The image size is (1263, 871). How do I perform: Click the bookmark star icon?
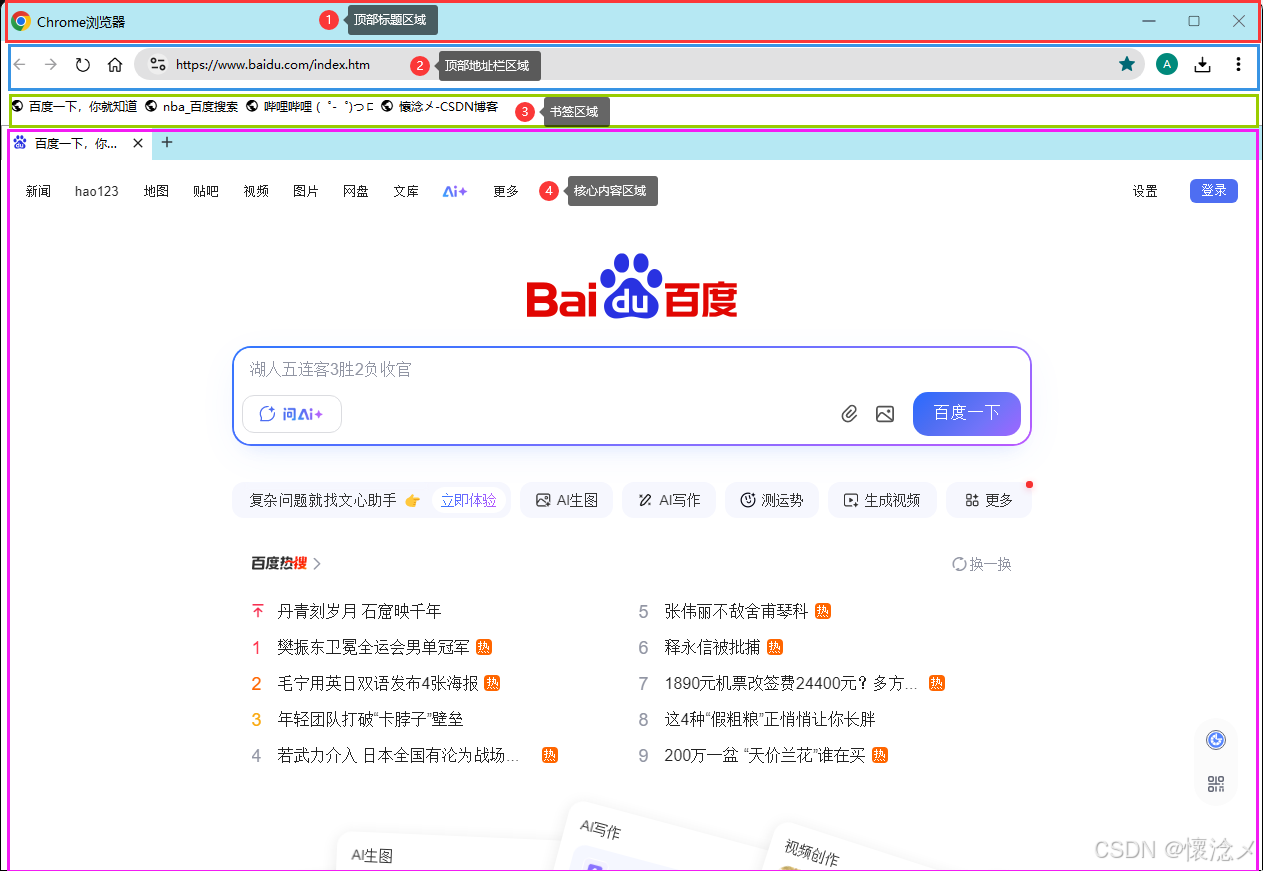coord(1127,64)
